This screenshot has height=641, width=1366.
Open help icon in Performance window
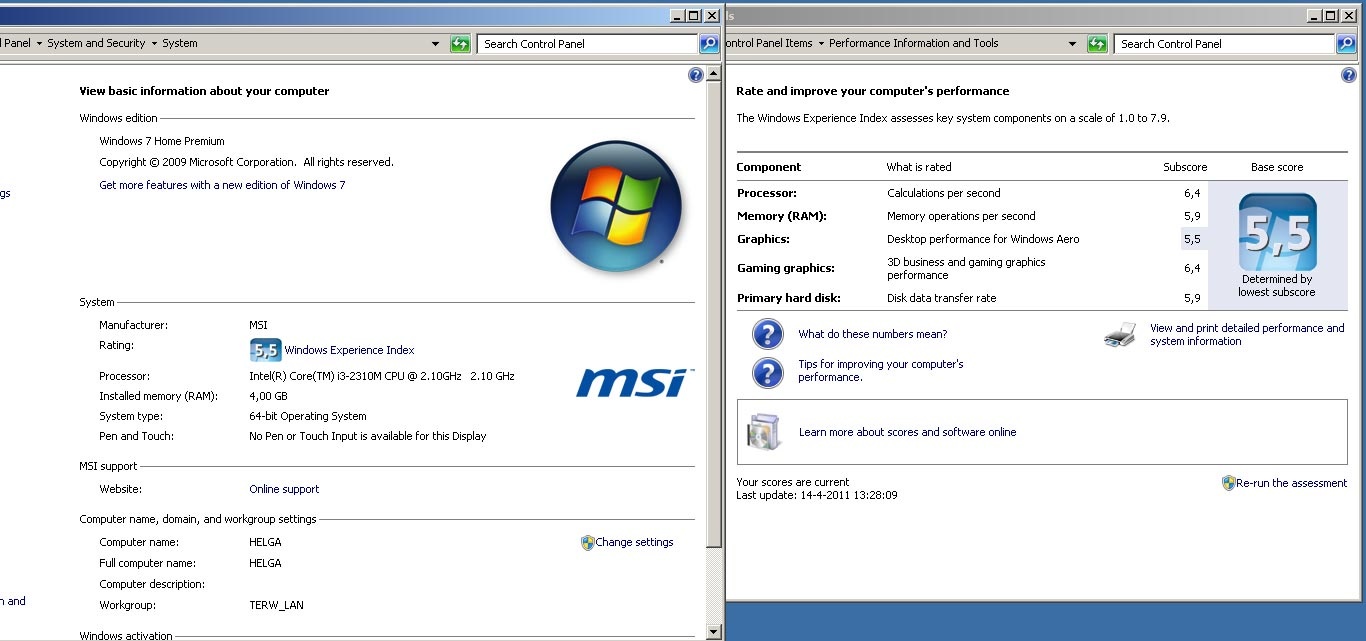[1348, 75]
